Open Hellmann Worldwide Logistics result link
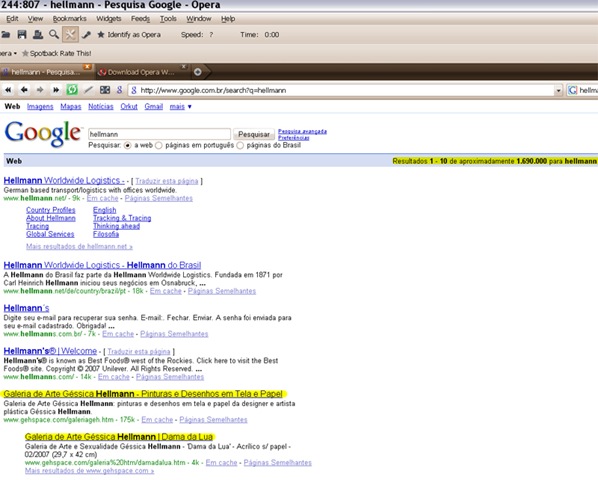The width and height of the screenshot is (598, 480). pos(64,180)
